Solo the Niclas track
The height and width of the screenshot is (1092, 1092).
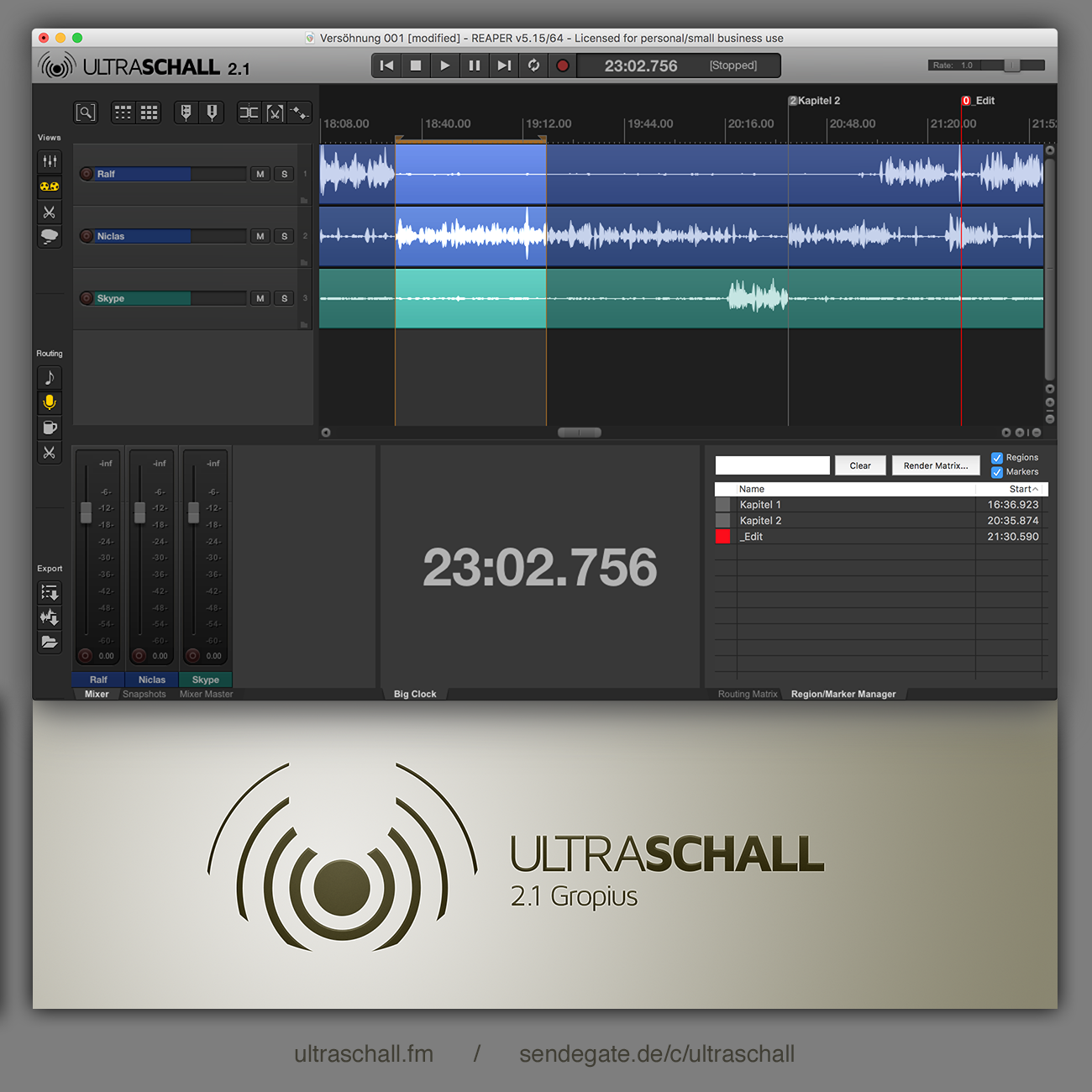pyautogui.click(x=285, y=236)
